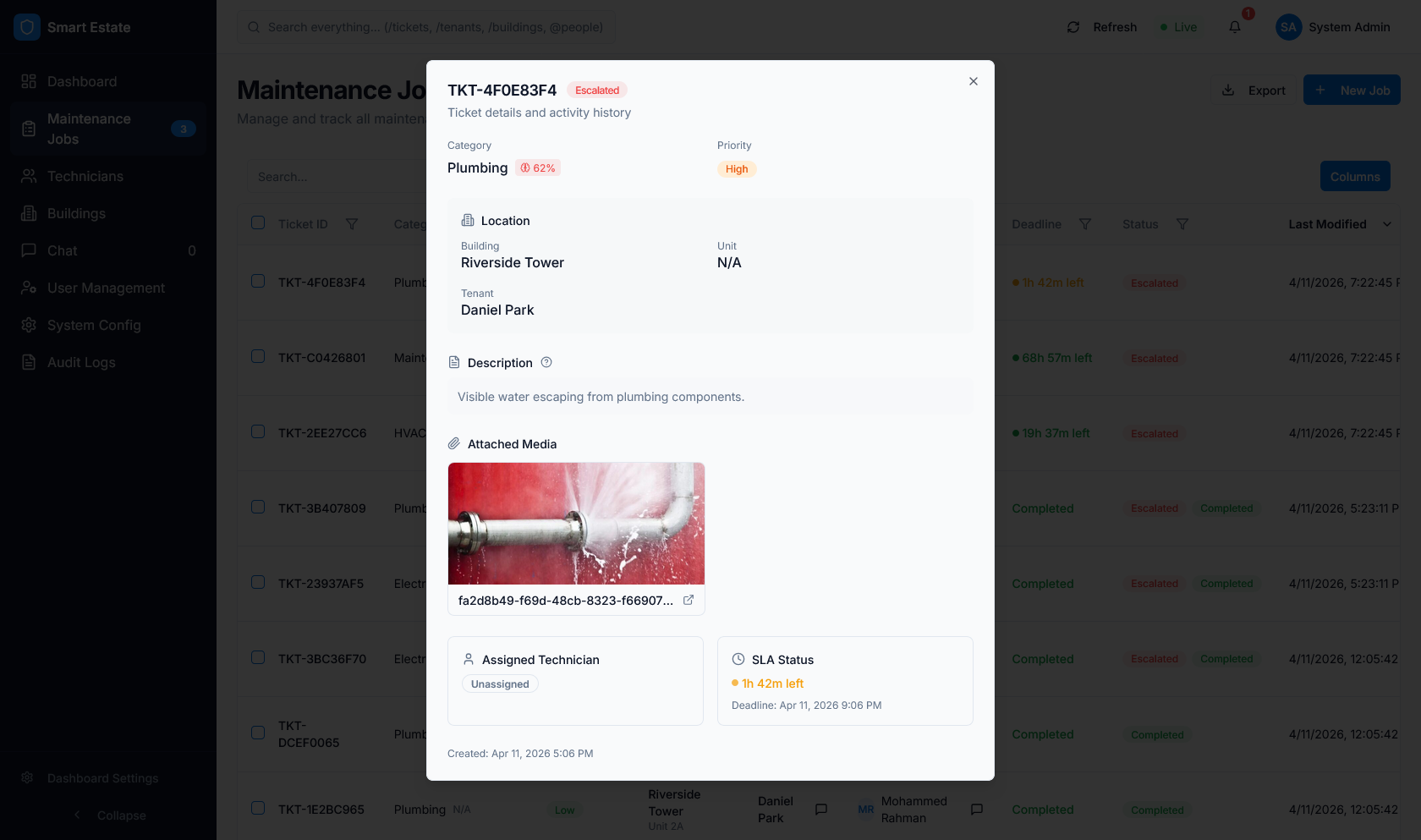Click the Maintenance Jobs clipboard icon

[x=29, y=129]
